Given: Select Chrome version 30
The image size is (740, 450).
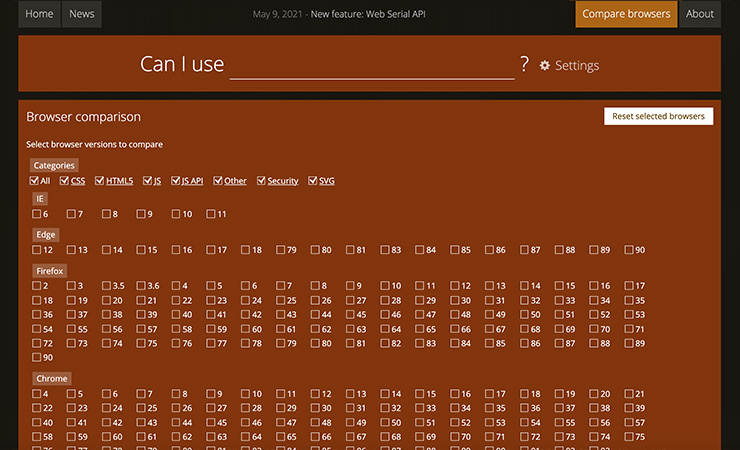Looking at the screenshot, I should (x=315, y=408).
